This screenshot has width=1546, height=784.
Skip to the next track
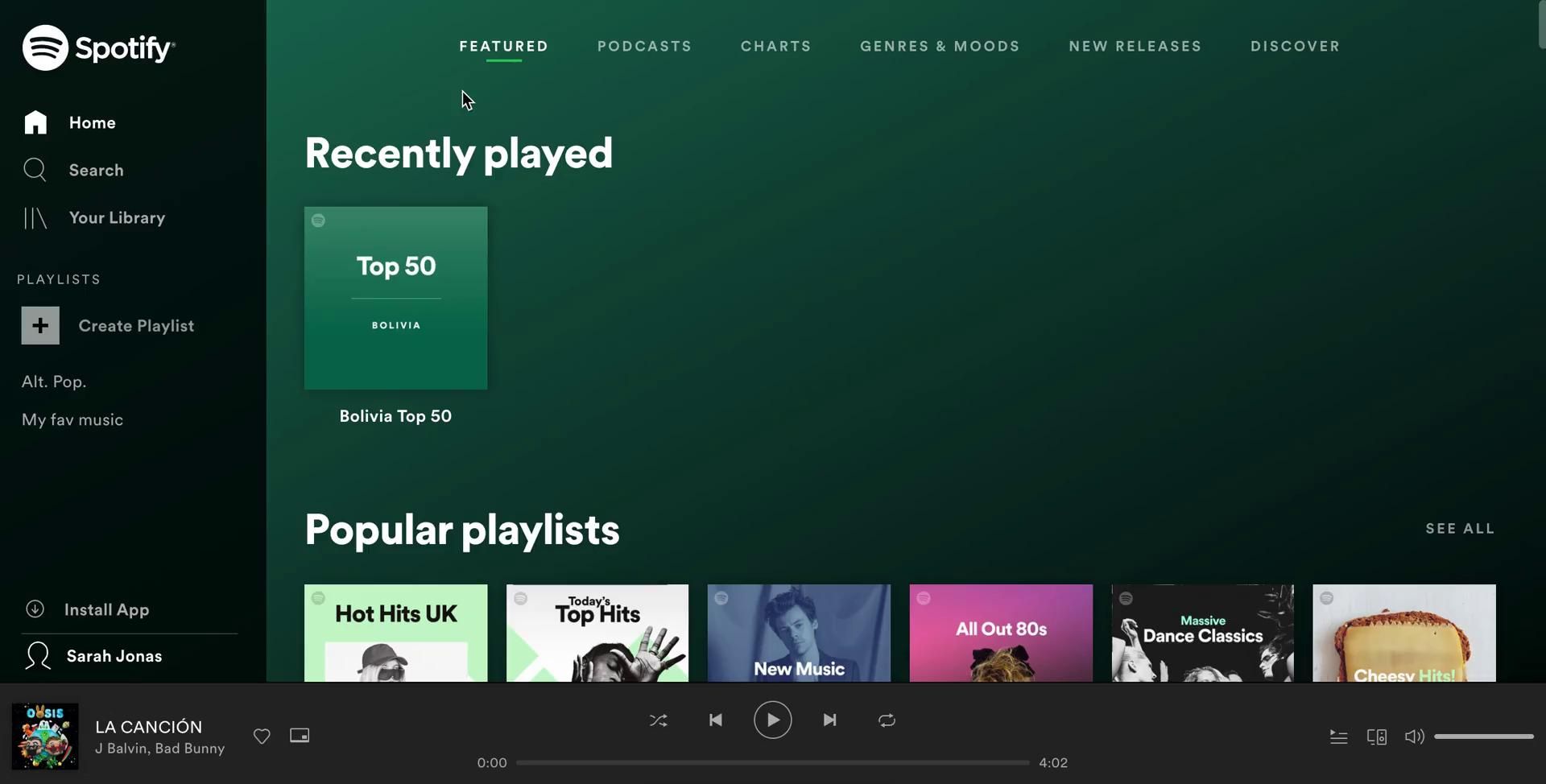[x=829, y=720]
